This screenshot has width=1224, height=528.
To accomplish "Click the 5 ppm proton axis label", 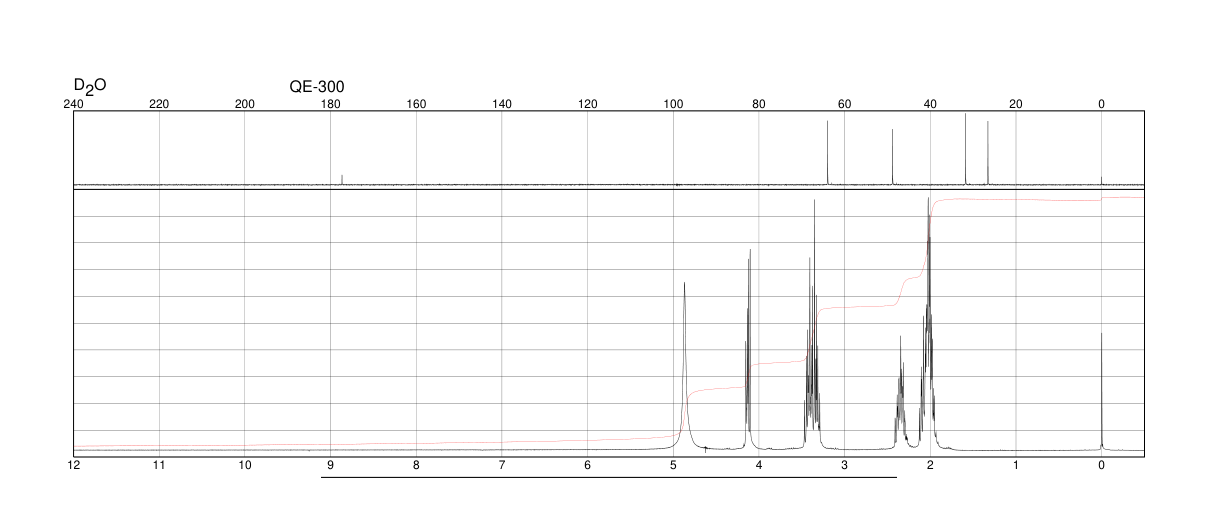I will [673, 466].
